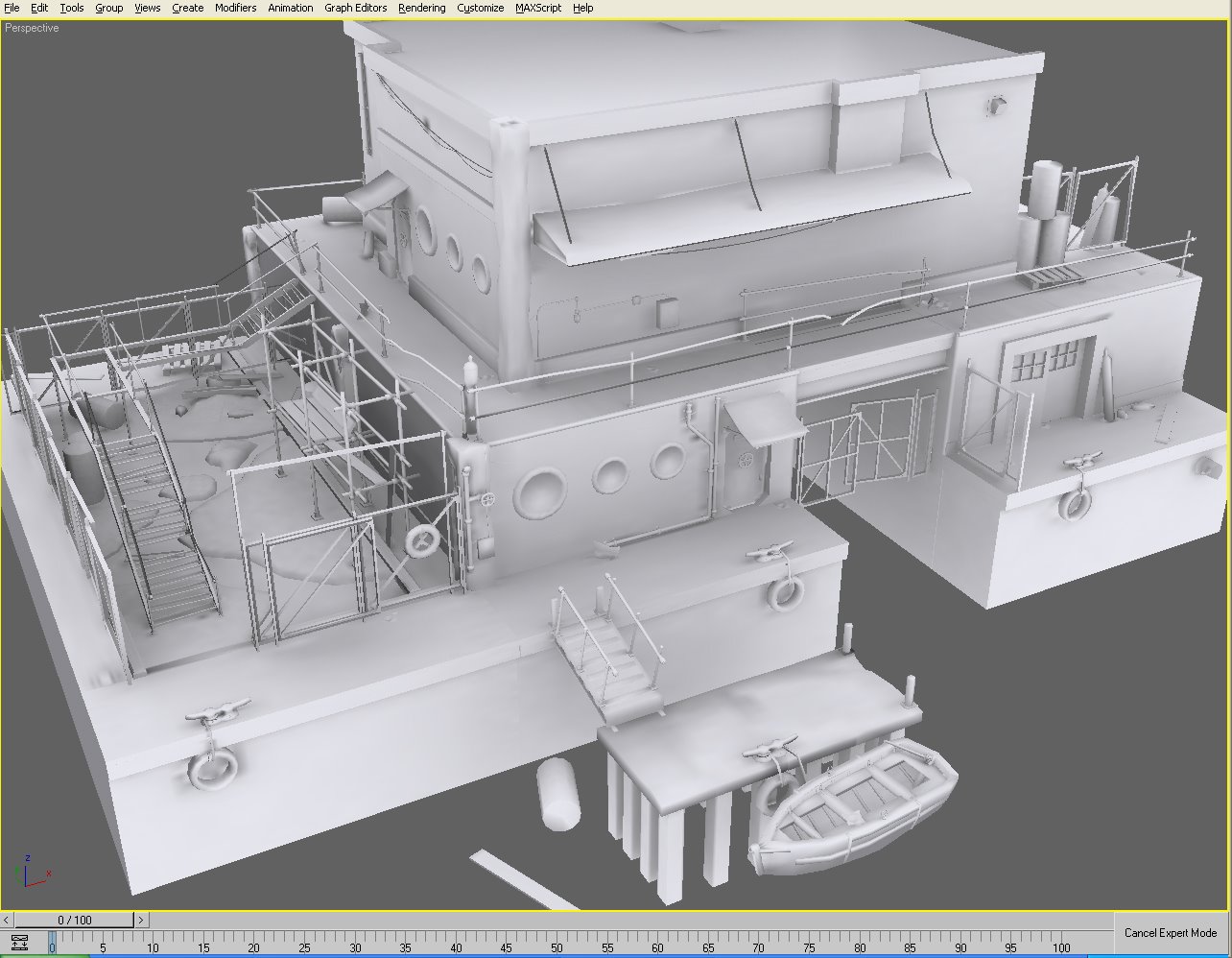The height and width of the screenshot is (958, 1232).
Task: Open the Edit menu
Action: tap(38, 8)
